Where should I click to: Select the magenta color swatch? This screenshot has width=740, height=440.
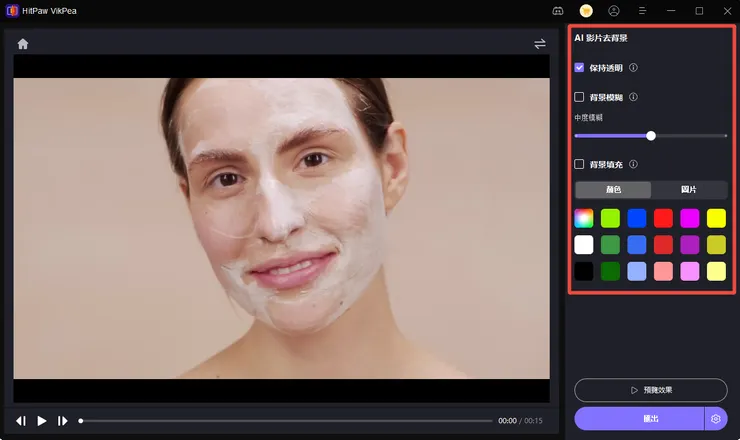click(x=690, y=219)
